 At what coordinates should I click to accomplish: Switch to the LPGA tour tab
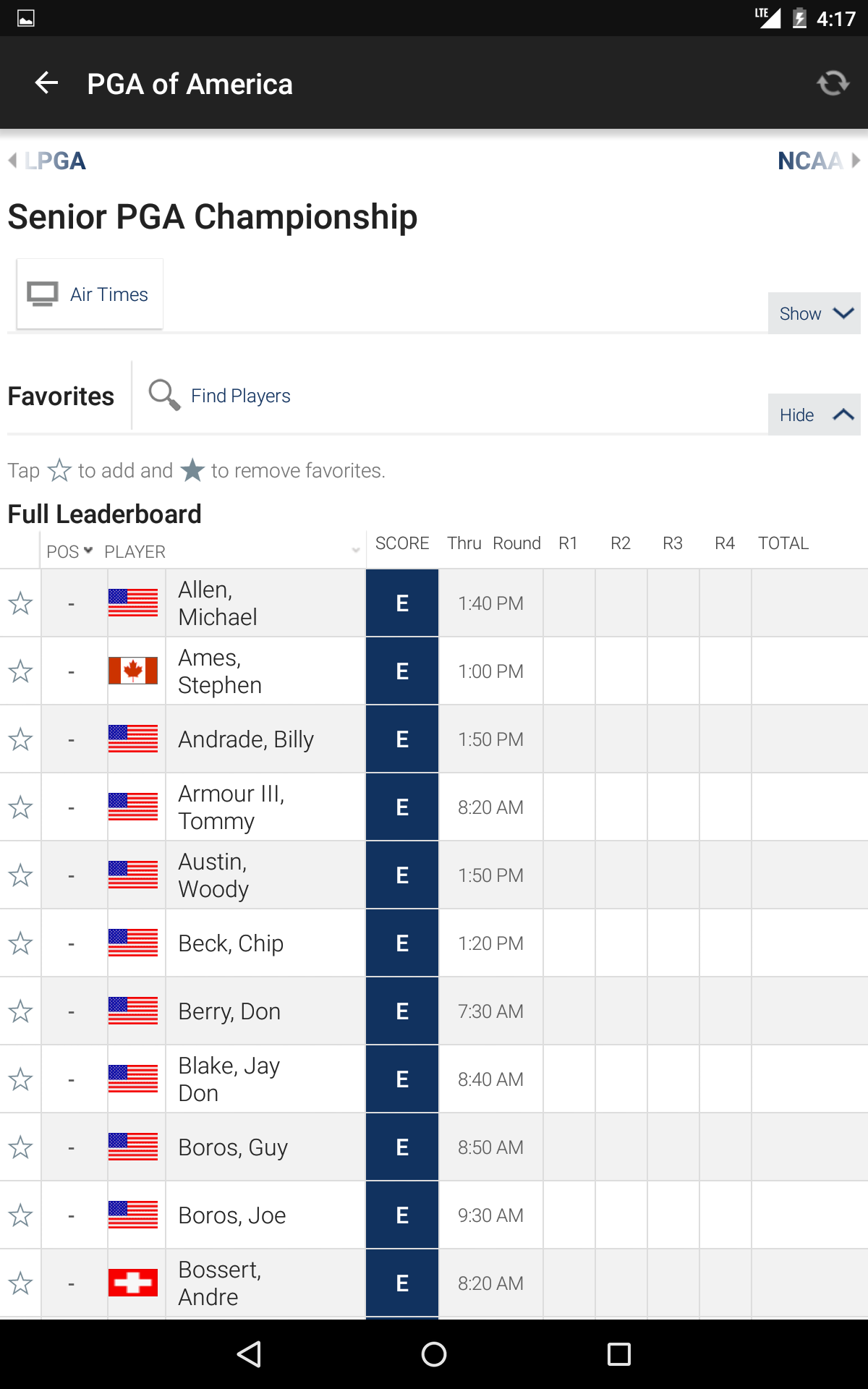48,161
